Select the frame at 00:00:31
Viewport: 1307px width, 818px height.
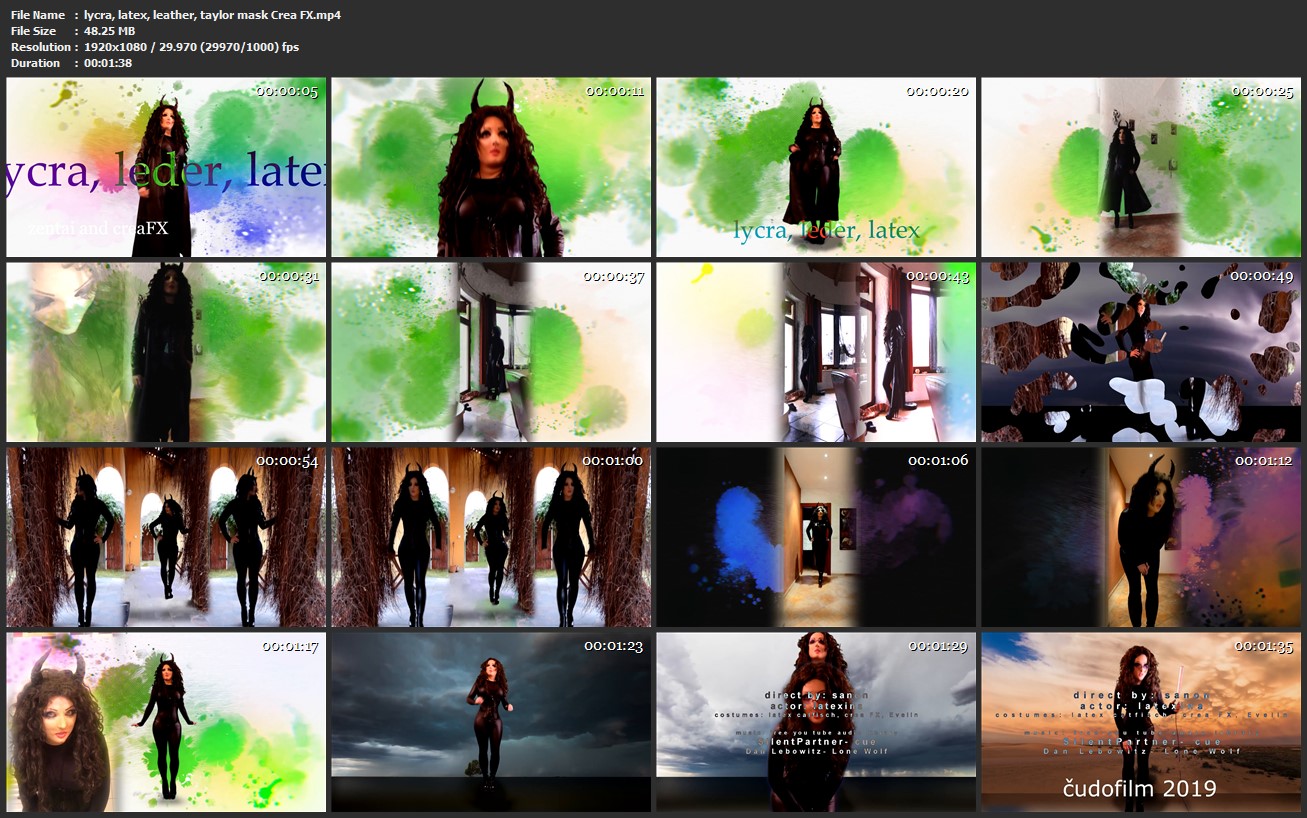pyautogui.click(x=166, y=352)
